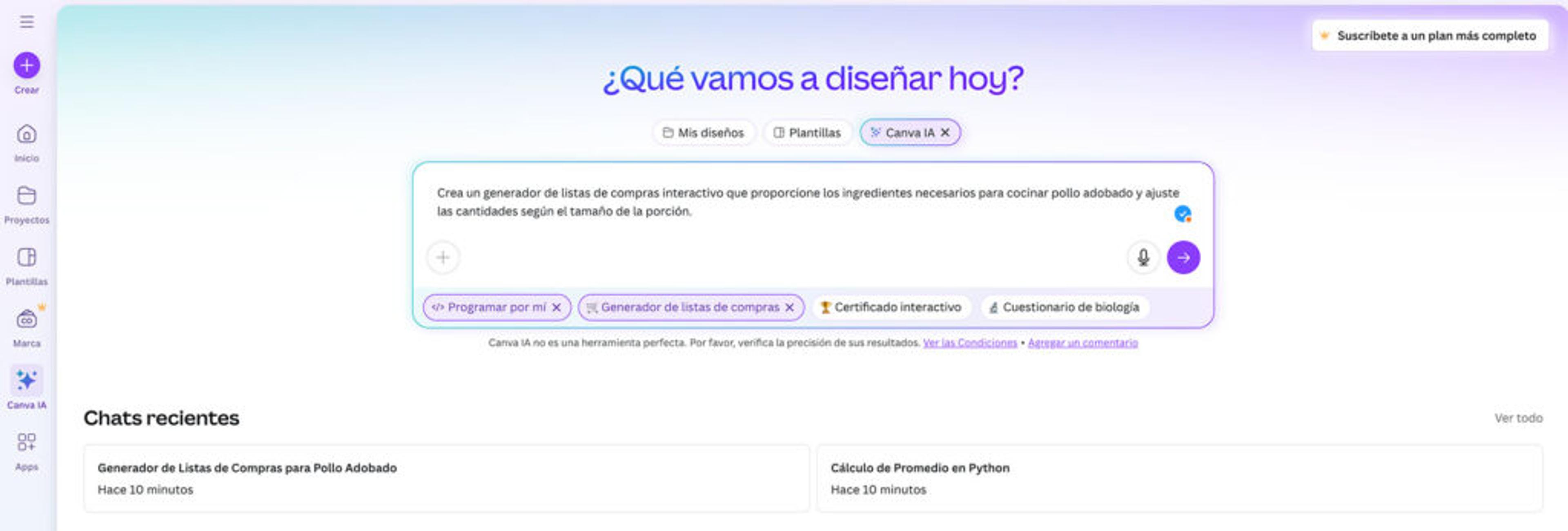The width and height of the screenshot is (1568, 531).
Task: Remove Generador de listas de compras chip
Action: [789, 308]
